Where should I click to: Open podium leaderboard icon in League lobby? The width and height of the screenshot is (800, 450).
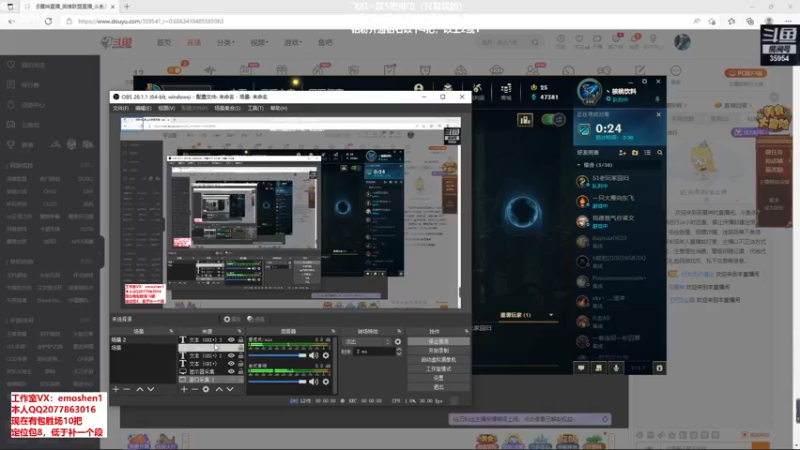[525, 120]
